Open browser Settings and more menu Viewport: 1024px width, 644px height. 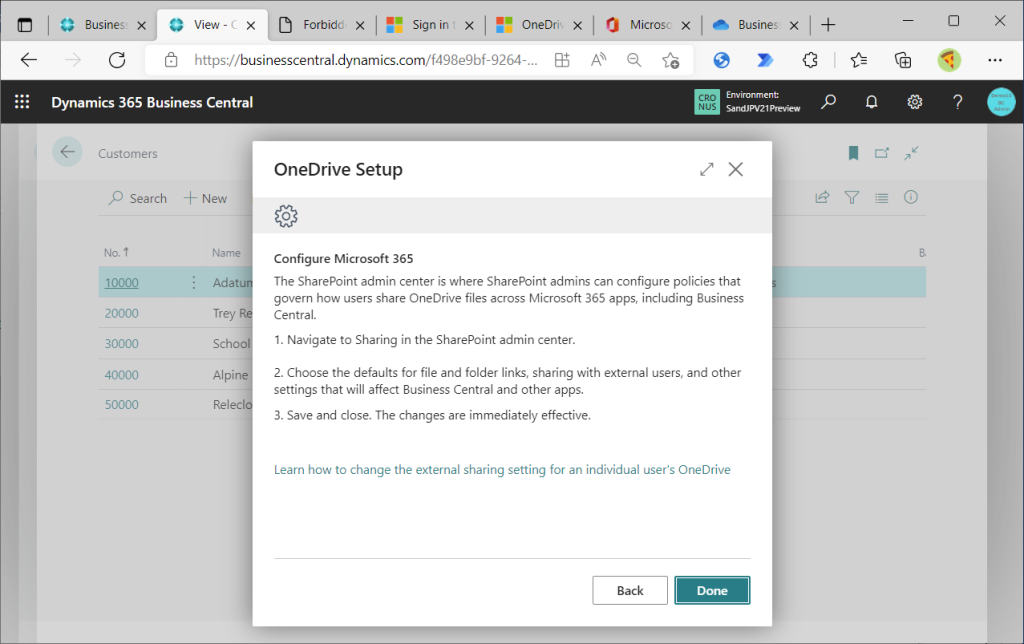pos(995,60)
